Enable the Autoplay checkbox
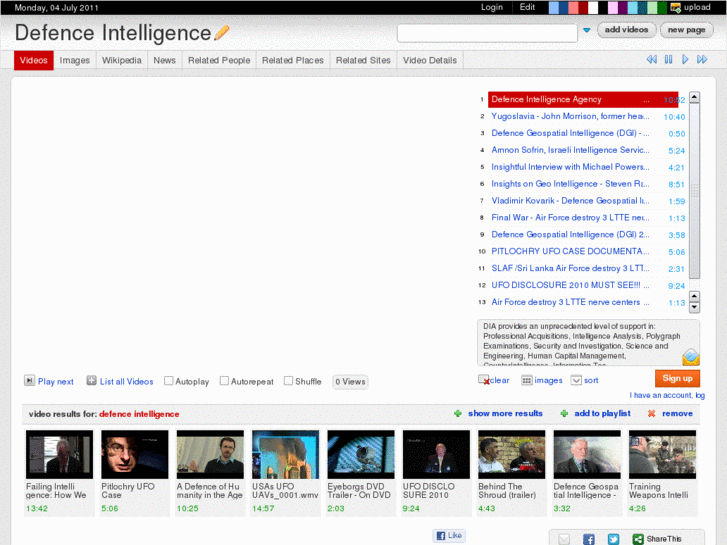Viewport: 727px width, 545px height. (169, 381)
